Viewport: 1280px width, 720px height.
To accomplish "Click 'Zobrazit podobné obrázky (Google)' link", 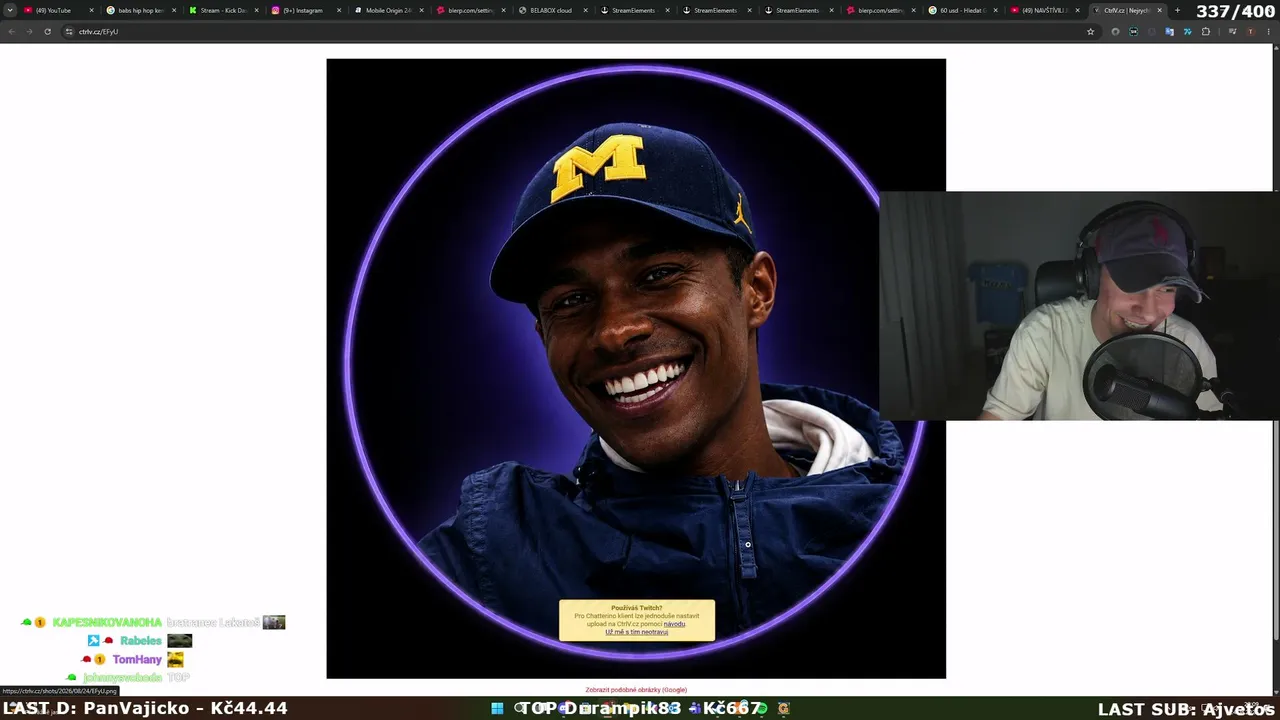I will [636, 690].
